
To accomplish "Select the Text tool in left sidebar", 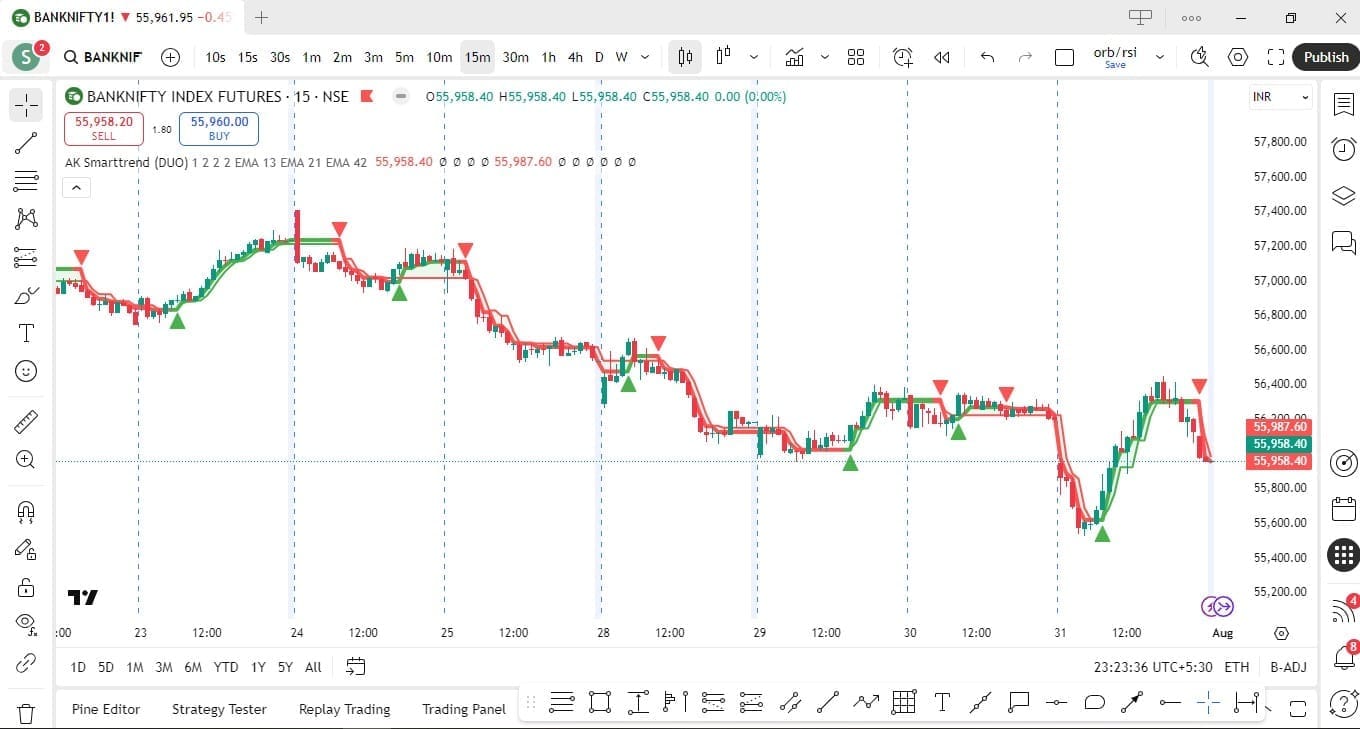I will point(26,333).
